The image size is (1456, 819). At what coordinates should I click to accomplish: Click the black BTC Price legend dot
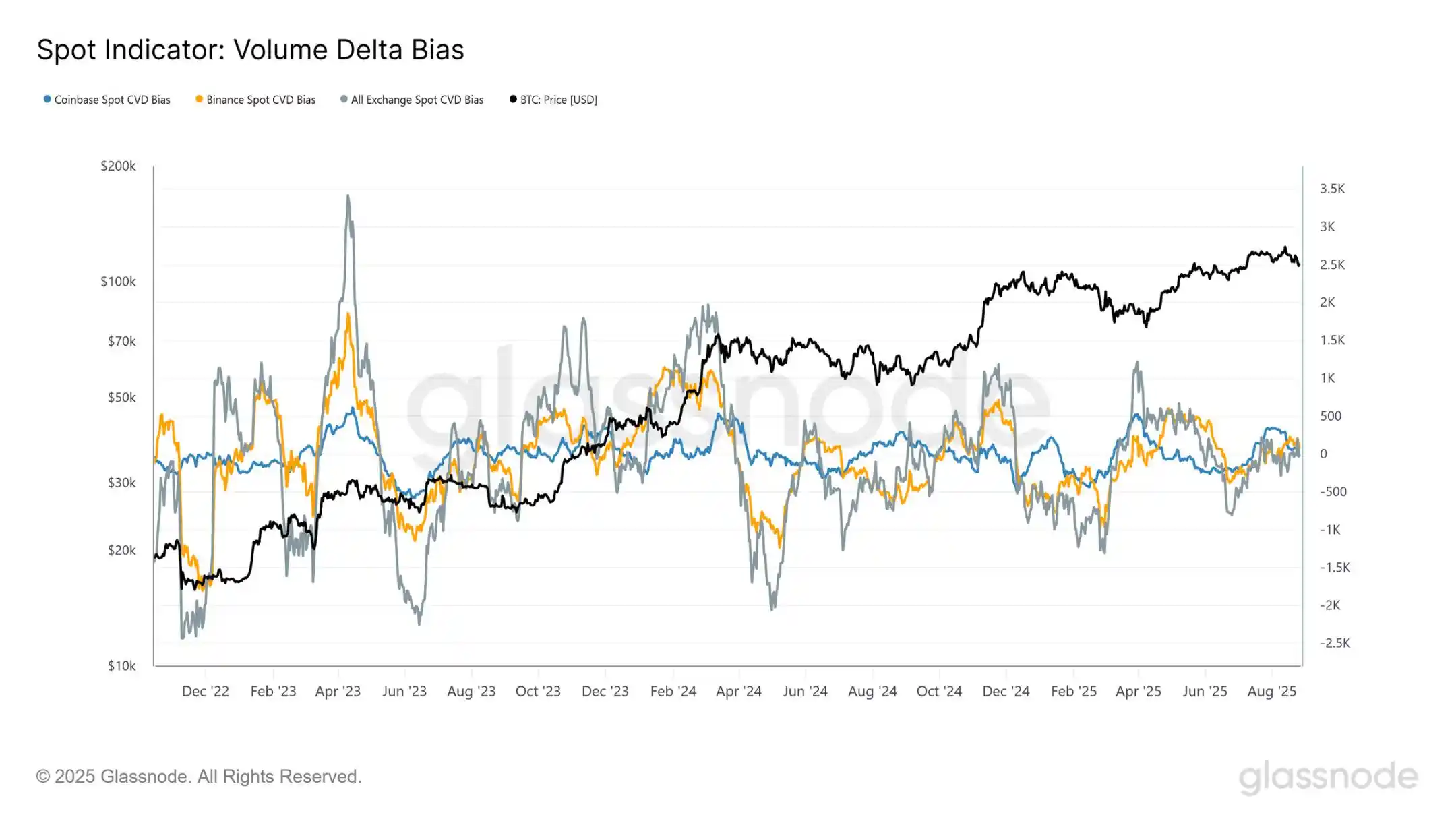point(513,99)
